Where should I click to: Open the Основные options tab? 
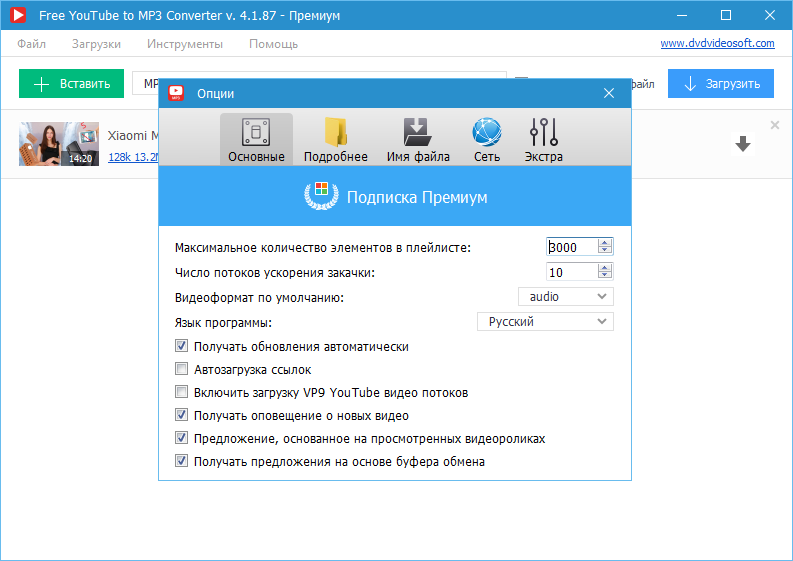coord(256,139)
